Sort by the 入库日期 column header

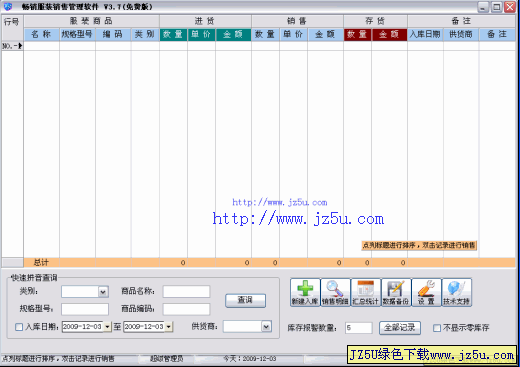(x=425, y=34)
